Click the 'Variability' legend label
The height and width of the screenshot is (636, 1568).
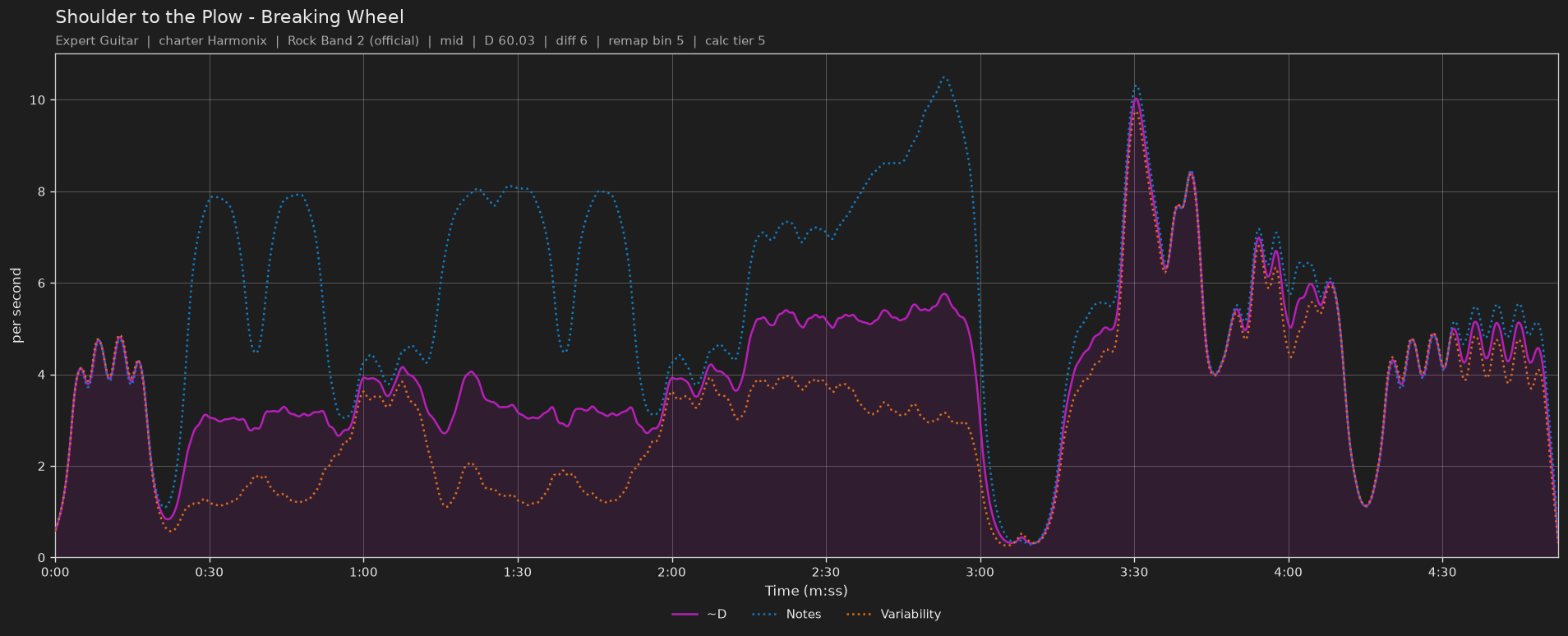911,615
